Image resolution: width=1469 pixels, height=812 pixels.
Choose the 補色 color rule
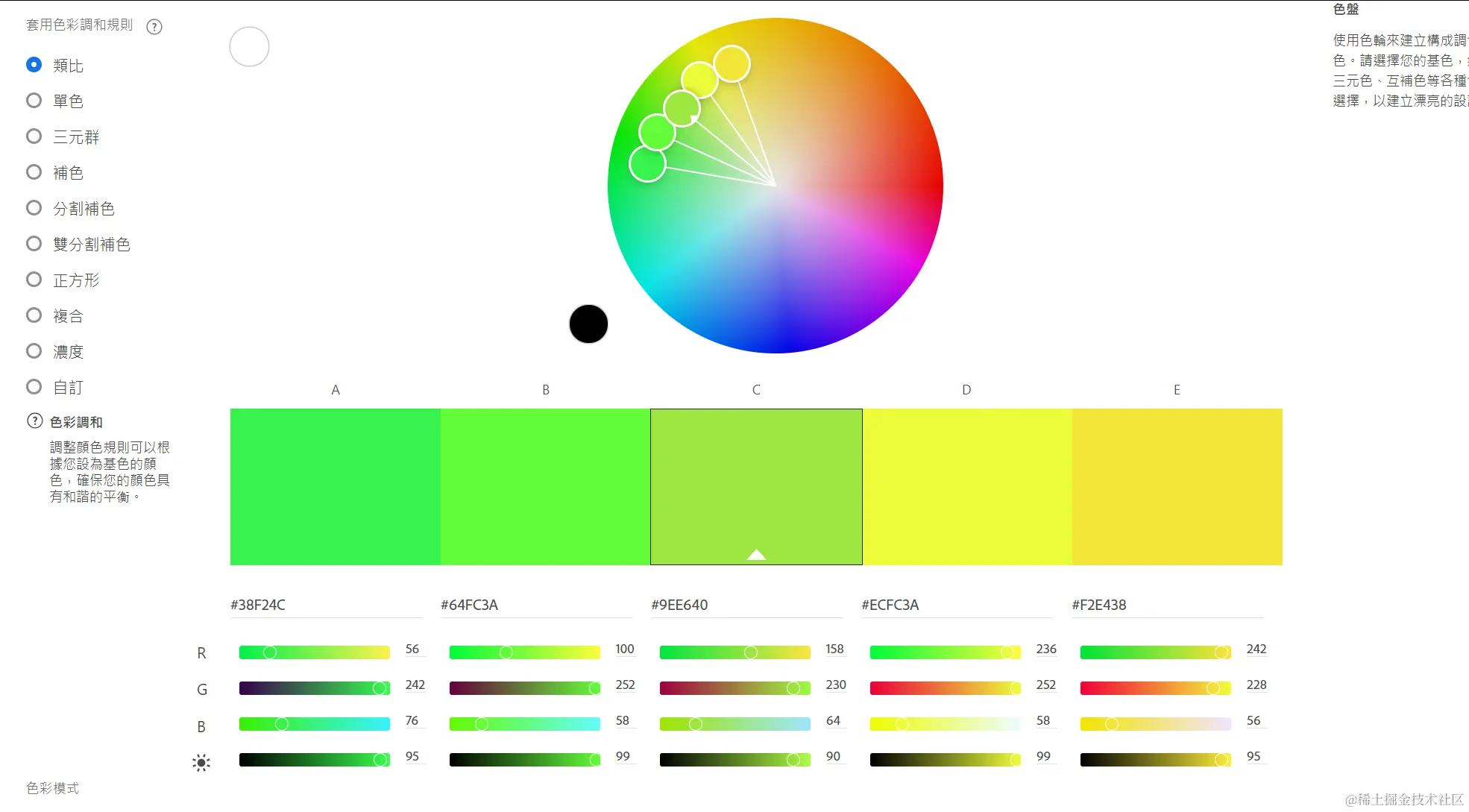pyautogui.click(x=34, y=171)
